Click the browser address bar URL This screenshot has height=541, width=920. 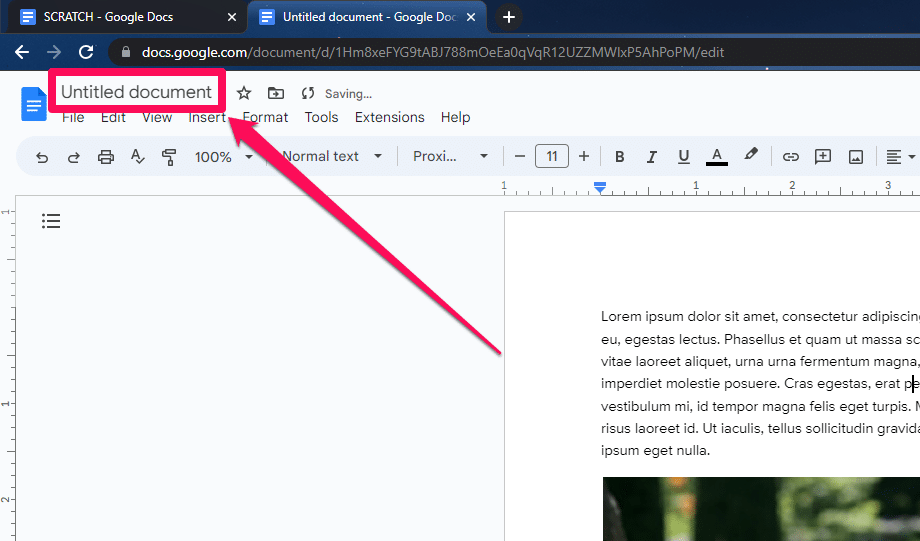(433, 52)
